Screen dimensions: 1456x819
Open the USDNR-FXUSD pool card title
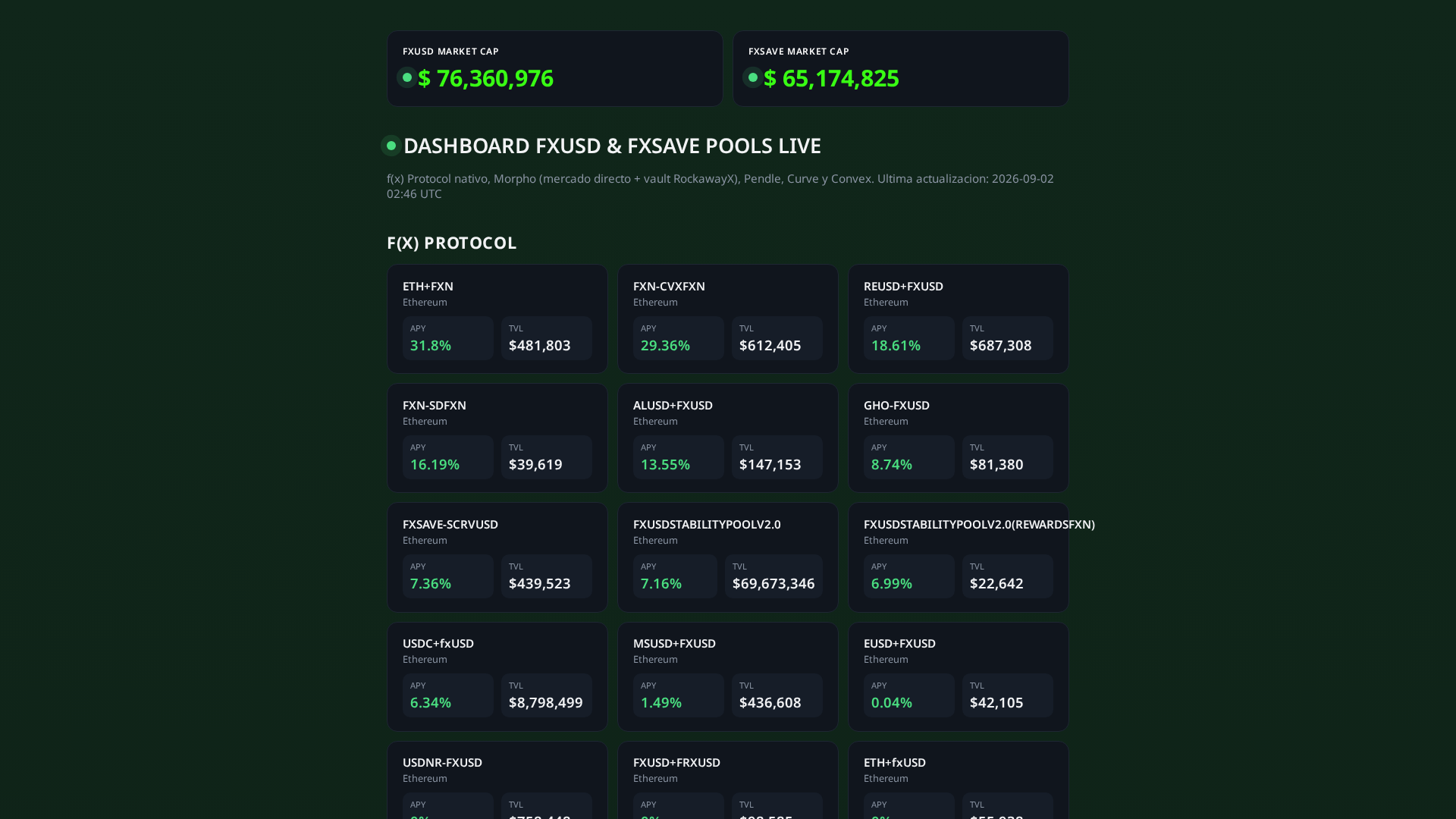coord(443,762)
